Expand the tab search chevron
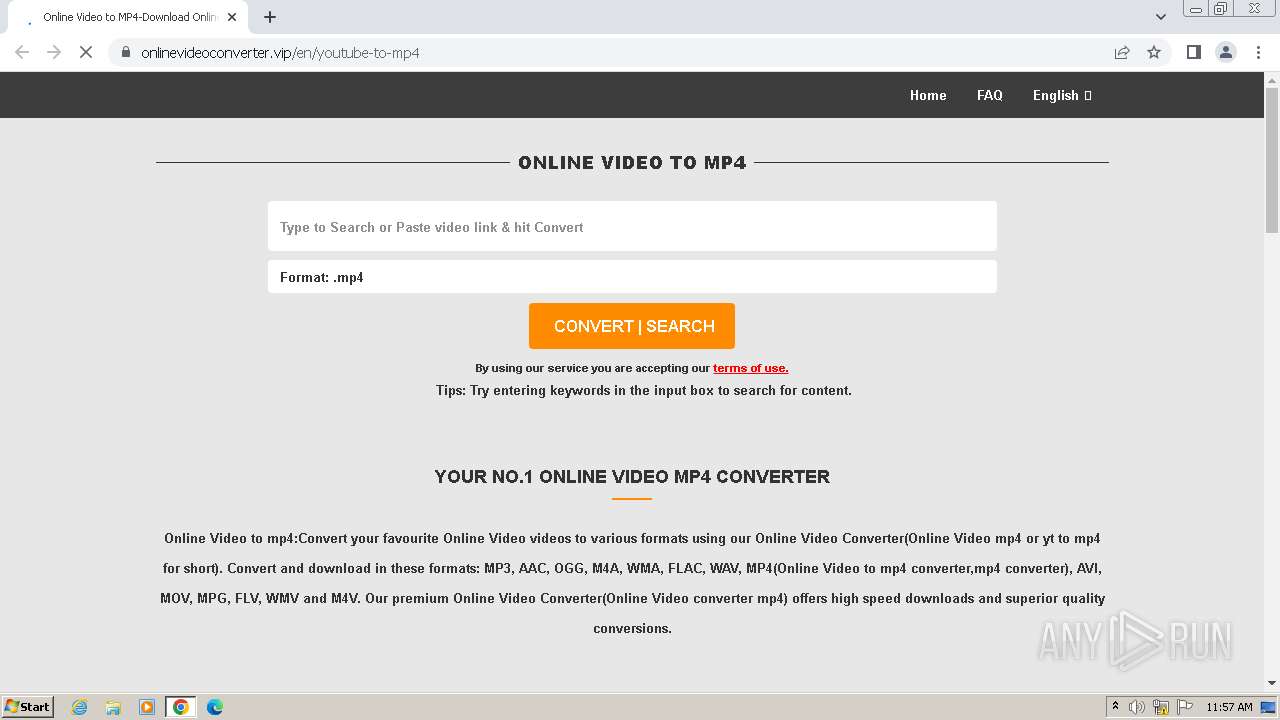Viewport: 1280px width, 720px height. click(1161, 17)
